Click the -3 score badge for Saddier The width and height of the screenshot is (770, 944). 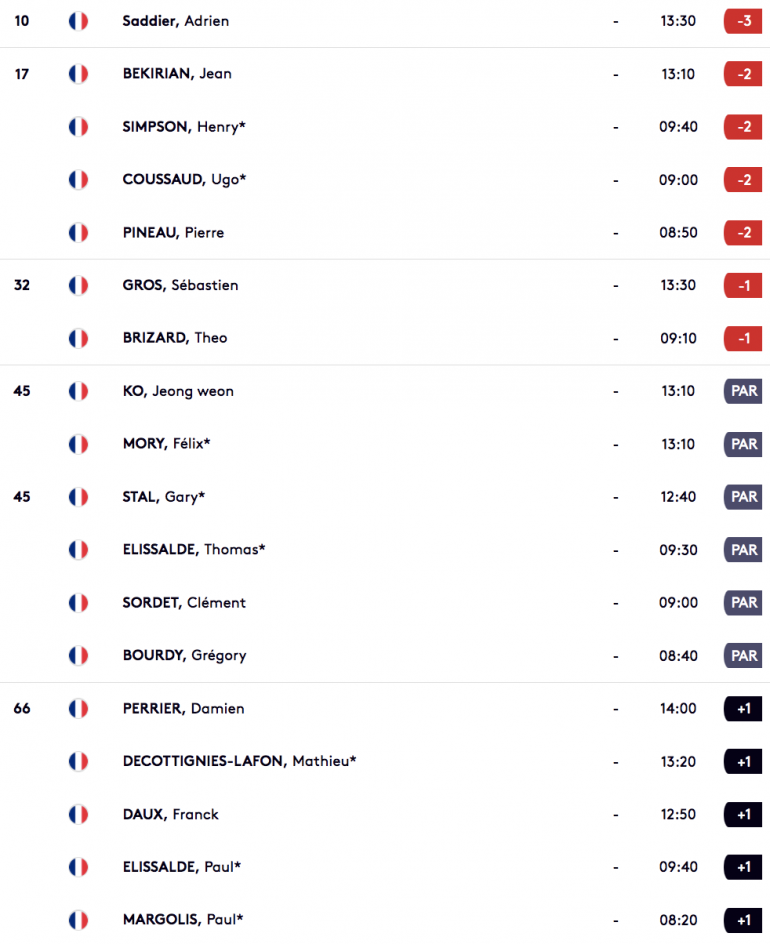coord(744,21)
